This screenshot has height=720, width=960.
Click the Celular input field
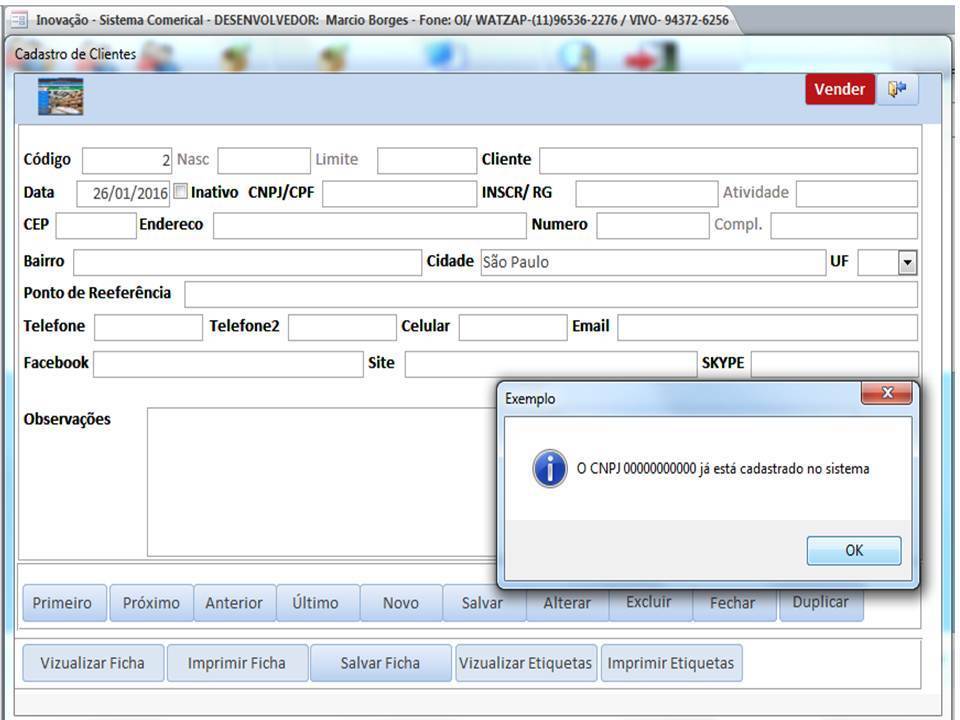(x=513, y=328)
